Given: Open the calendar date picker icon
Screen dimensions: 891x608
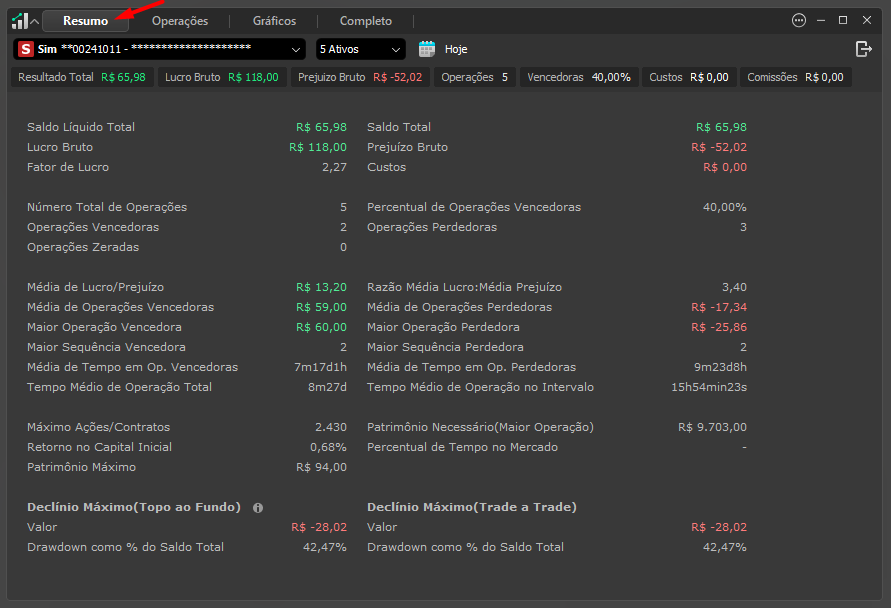Looking at the screenshot, I should [427, 49].
